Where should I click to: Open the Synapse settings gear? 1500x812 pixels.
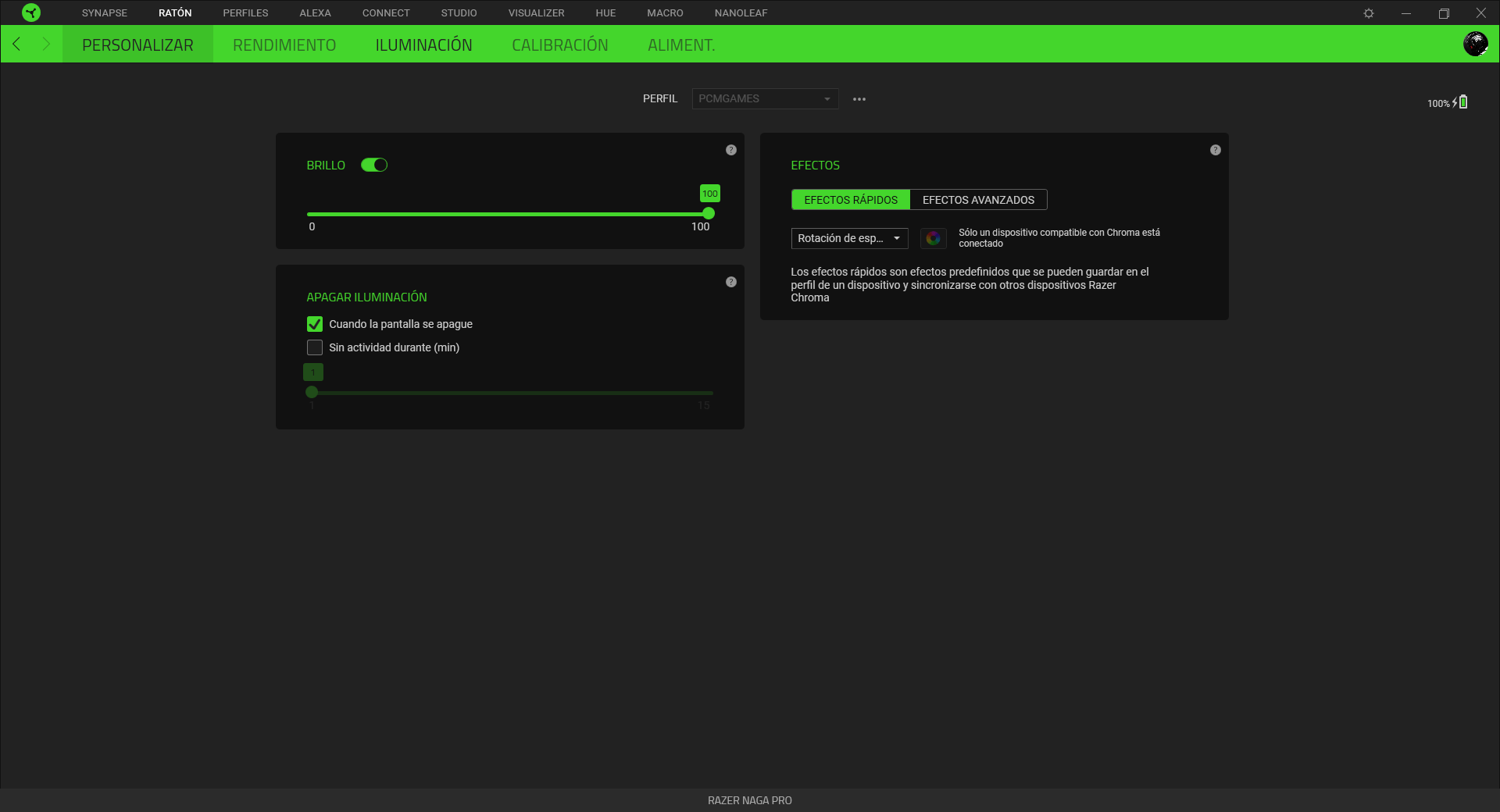point(1370,12)
